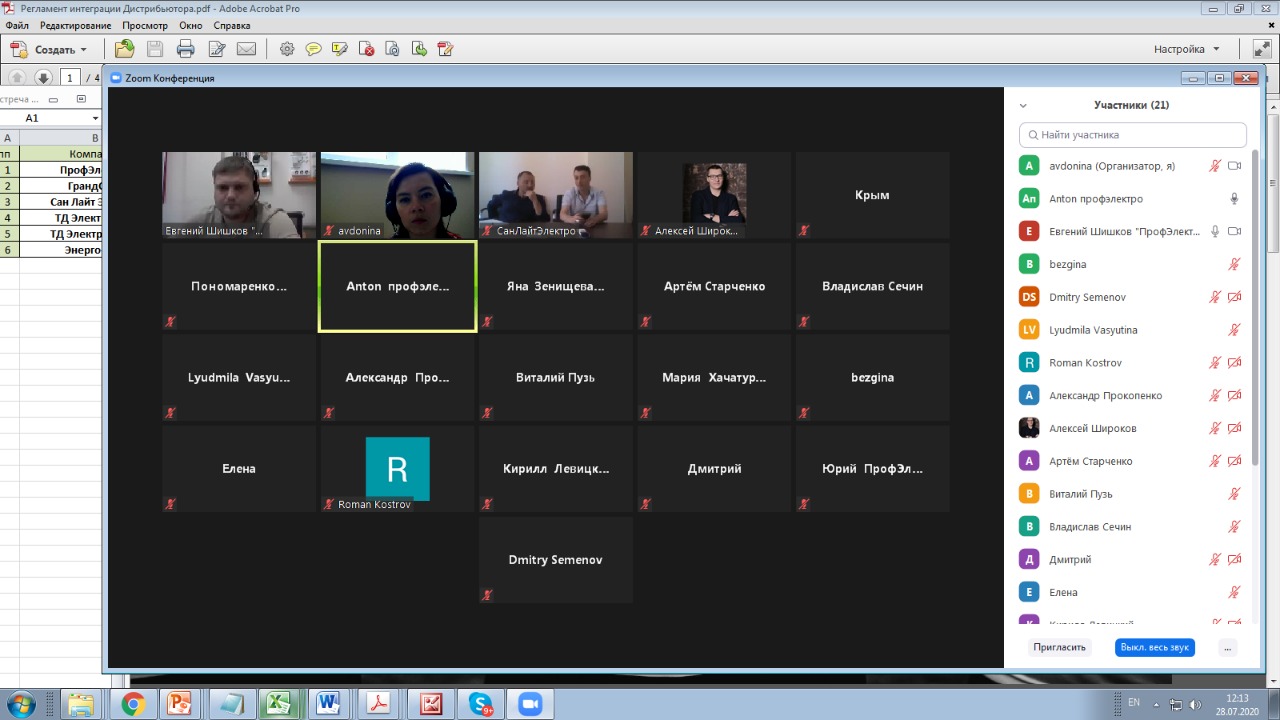Toggle camera icon for Dmitry Semenov
This screenshot has height=720, width=1280.
point(1234,297)
